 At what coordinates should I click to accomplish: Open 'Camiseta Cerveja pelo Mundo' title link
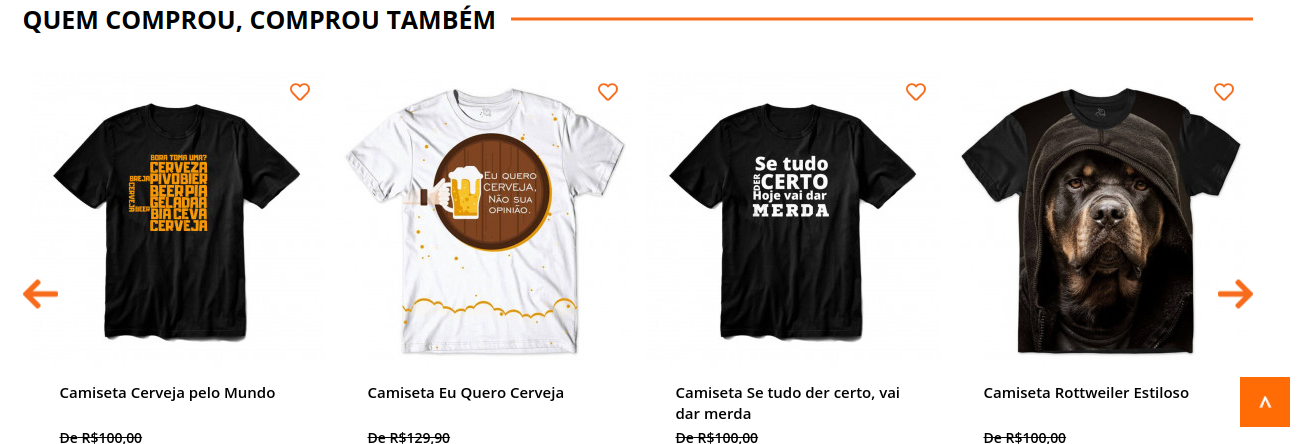[x=167, y=393]
